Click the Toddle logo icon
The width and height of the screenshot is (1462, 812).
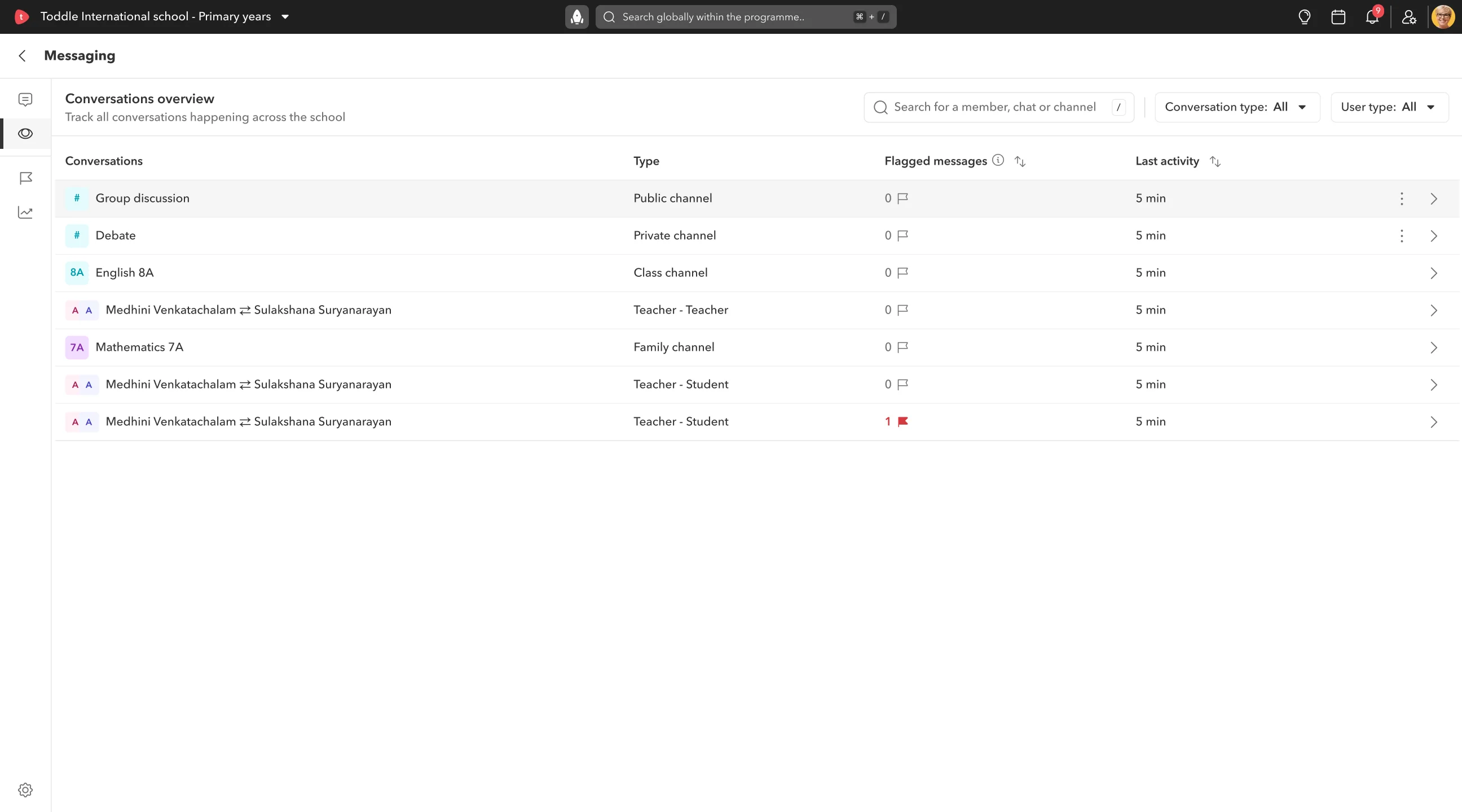pyautogui.click(x=21, y=16)
